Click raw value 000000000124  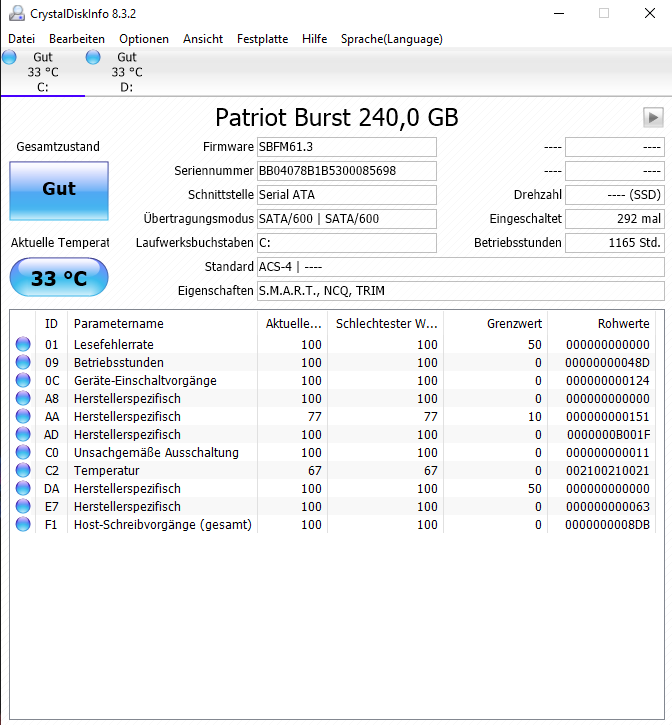[x=607, y=381]
